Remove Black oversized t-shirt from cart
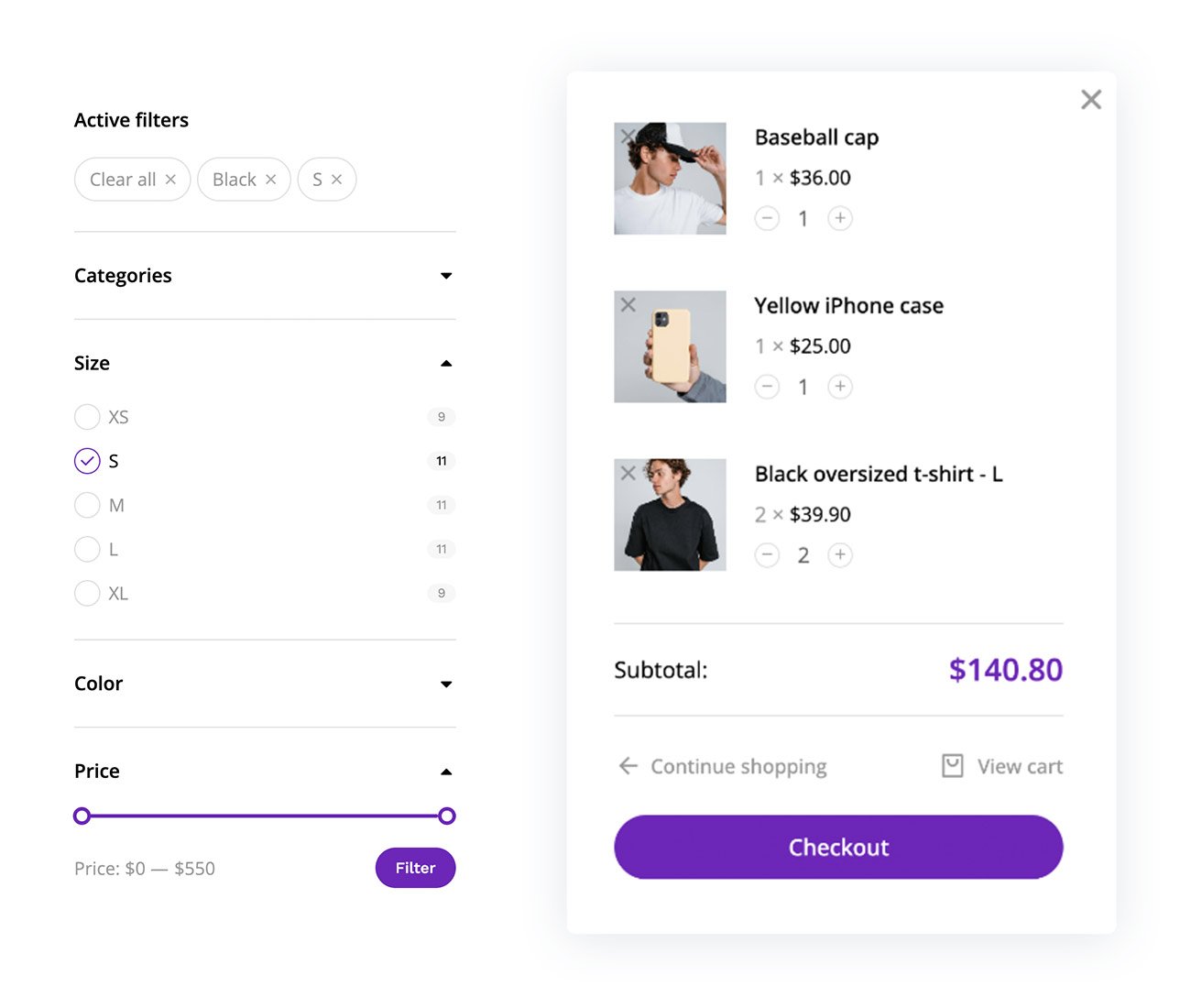 click(628, 473)
